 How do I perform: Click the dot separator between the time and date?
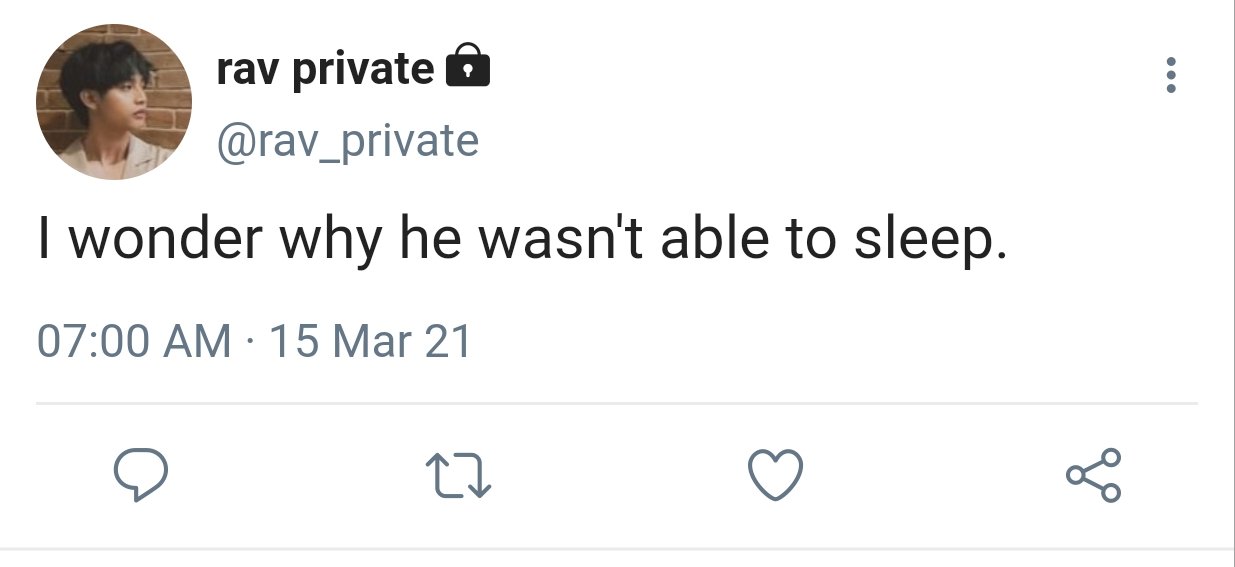click(x=250, y=343)
